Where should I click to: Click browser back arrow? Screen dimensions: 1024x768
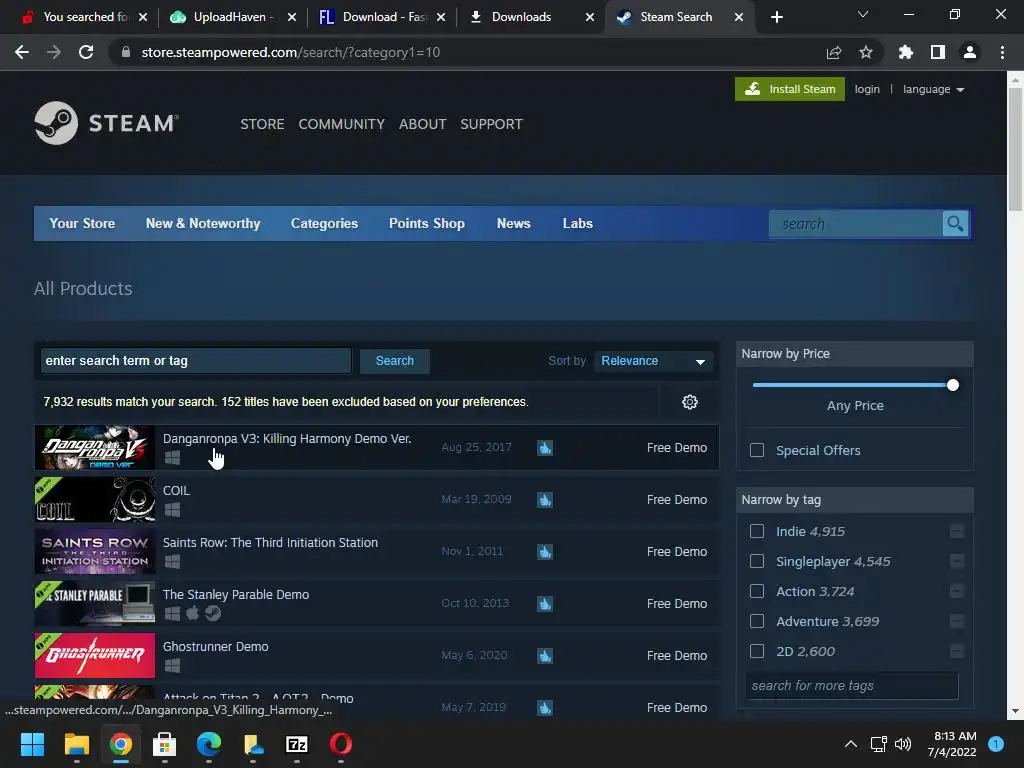click(22, 52)
